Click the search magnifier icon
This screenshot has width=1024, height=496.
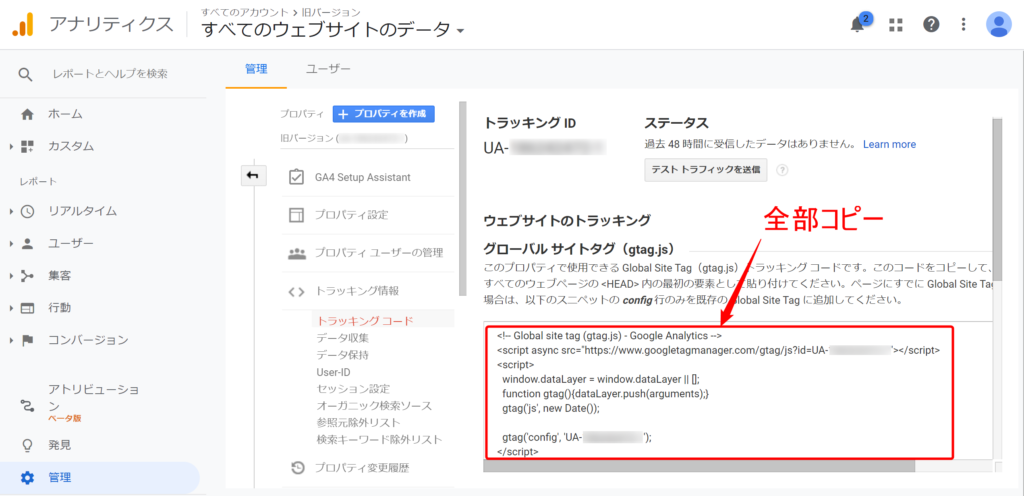[x=25, y=74]
